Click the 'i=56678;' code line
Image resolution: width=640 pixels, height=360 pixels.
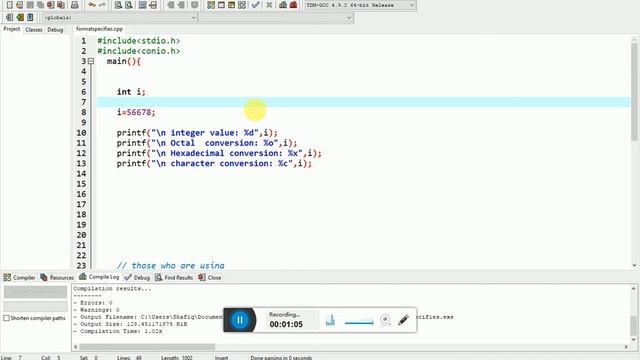pyautogui.click(x=136, y=112)
